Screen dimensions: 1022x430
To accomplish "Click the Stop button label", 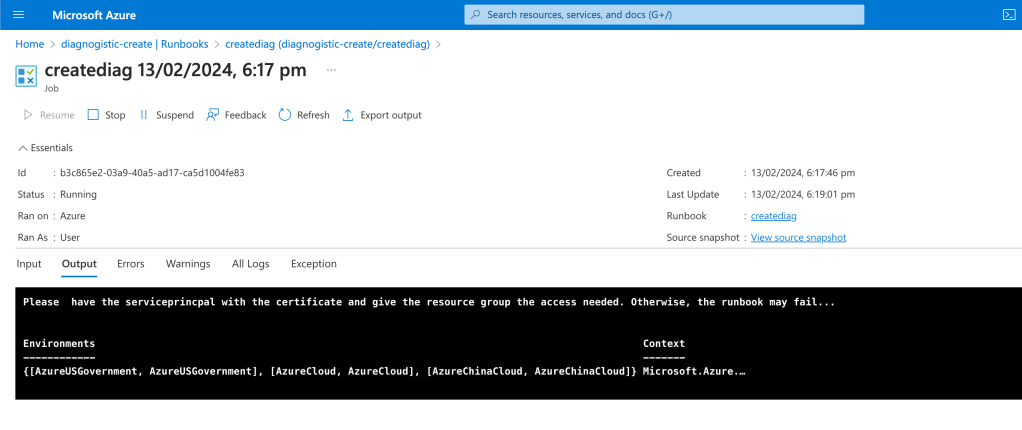I will pyautogui.click(x=115, y=115).
